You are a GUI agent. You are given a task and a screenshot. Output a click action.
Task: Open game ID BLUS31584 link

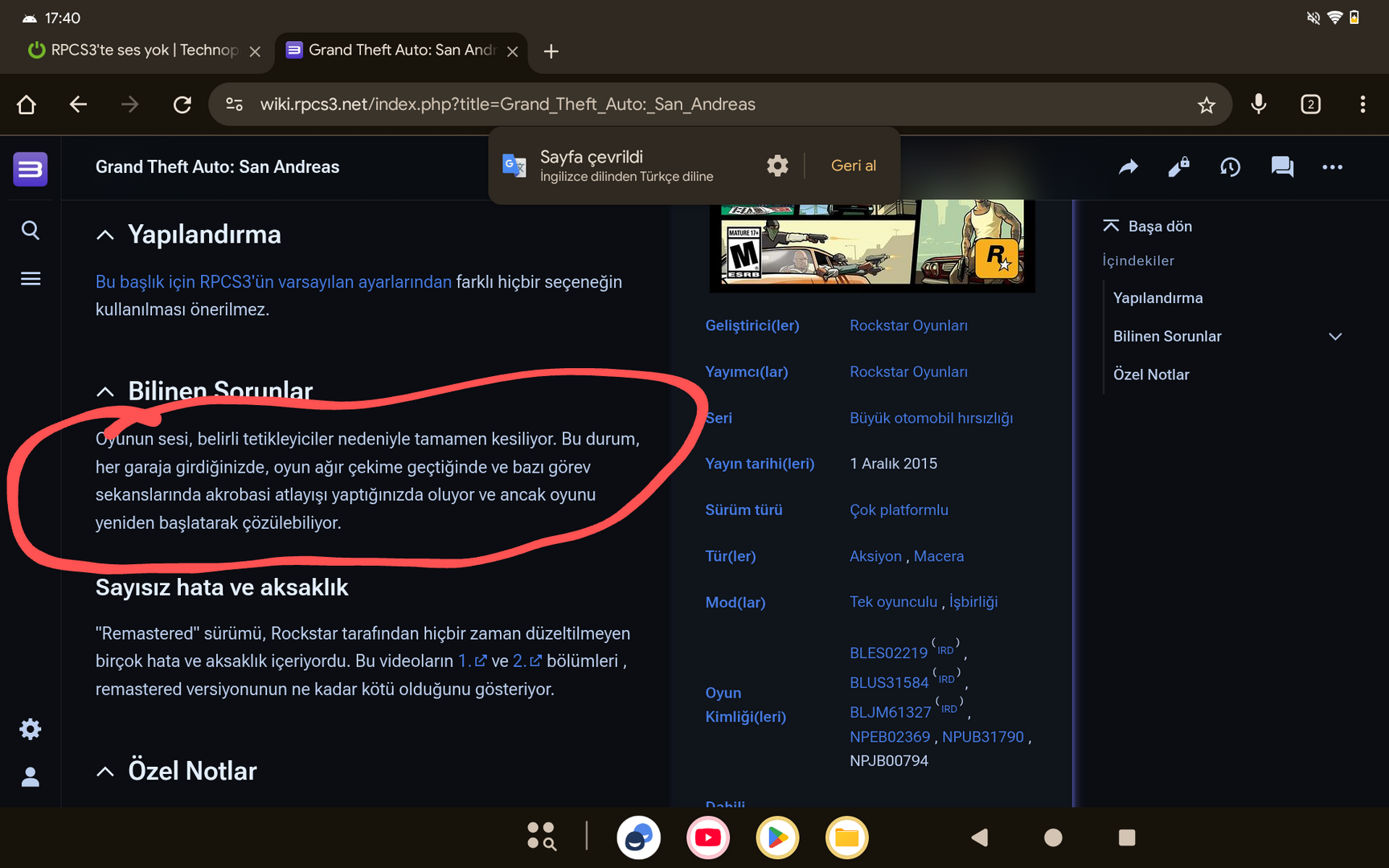coord(889,683)
